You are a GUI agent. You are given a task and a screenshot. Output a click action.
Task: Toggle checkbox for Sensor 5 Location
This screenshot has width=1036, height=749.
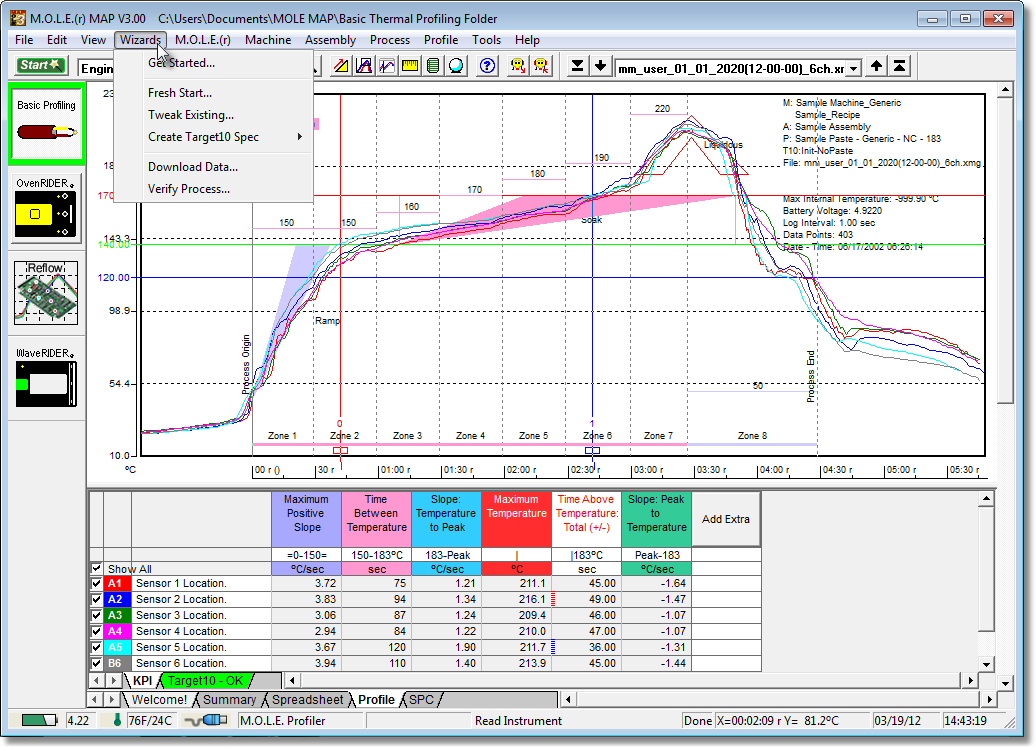click(96, 647)
